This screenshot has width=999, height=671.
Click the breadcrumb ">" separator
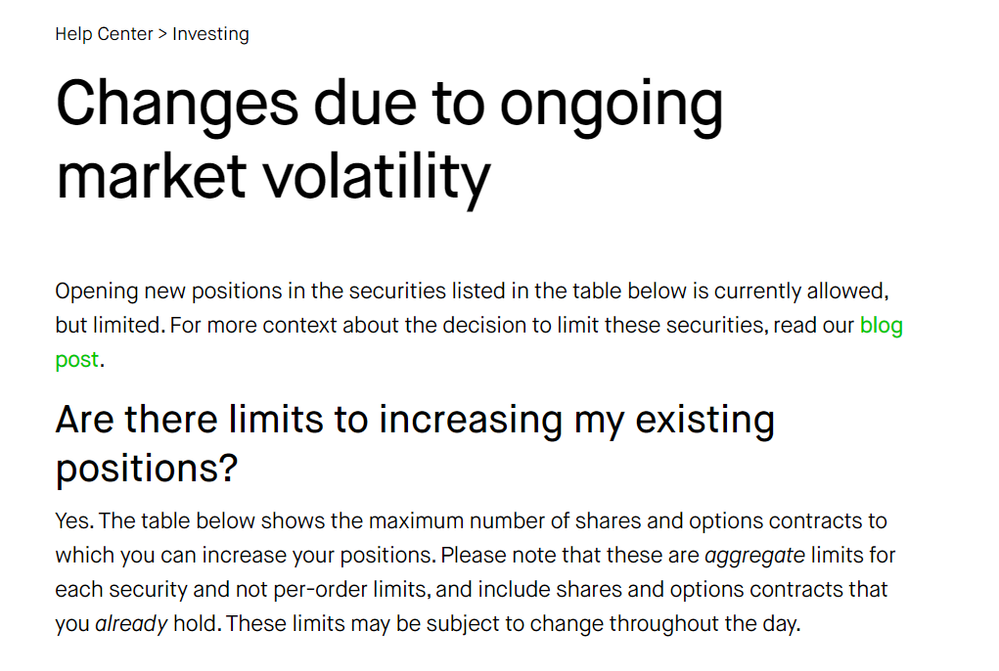coord(163,34)
